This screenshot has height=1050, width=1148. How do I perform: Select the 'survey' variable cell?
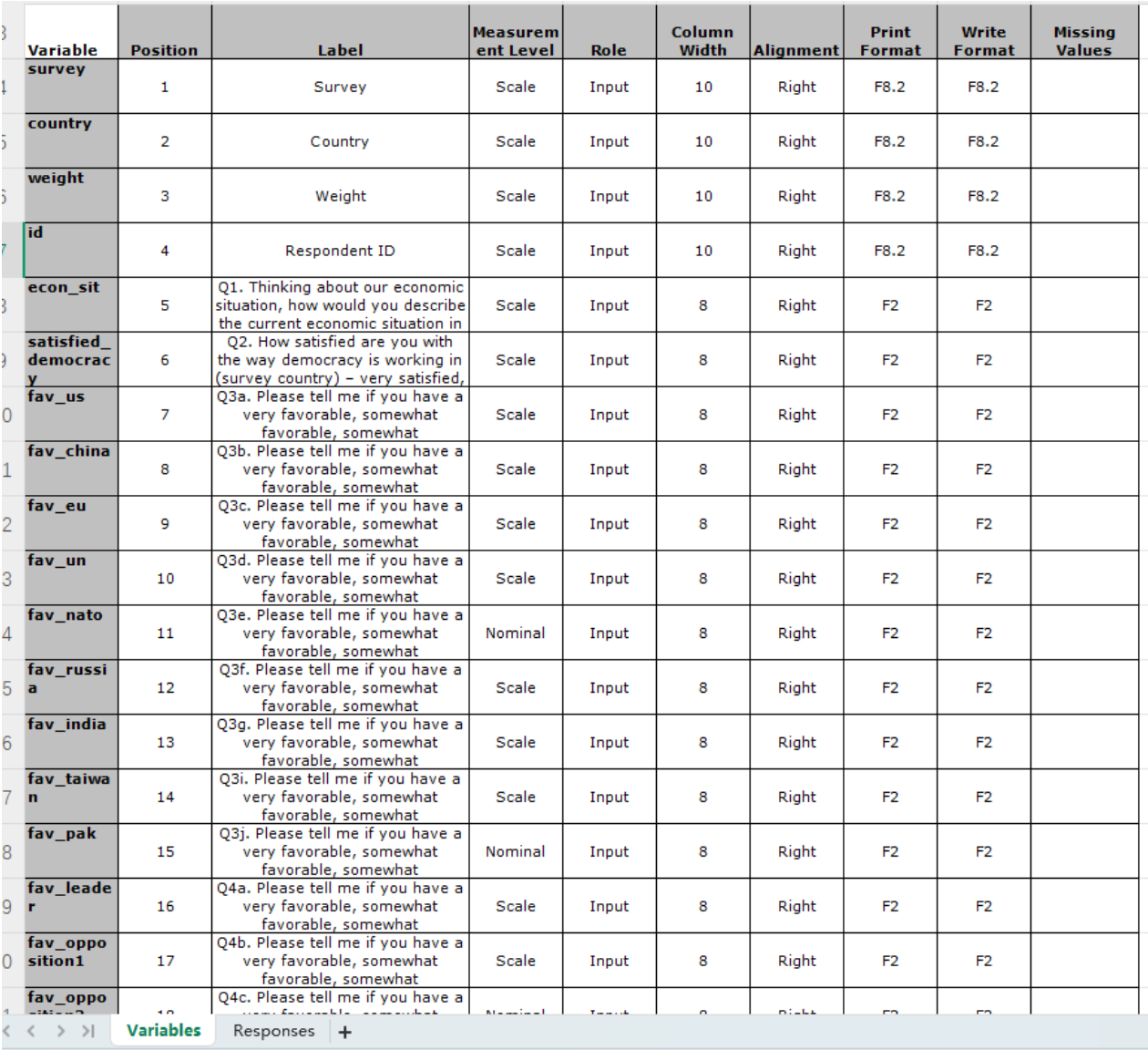[x=71, y=87]
